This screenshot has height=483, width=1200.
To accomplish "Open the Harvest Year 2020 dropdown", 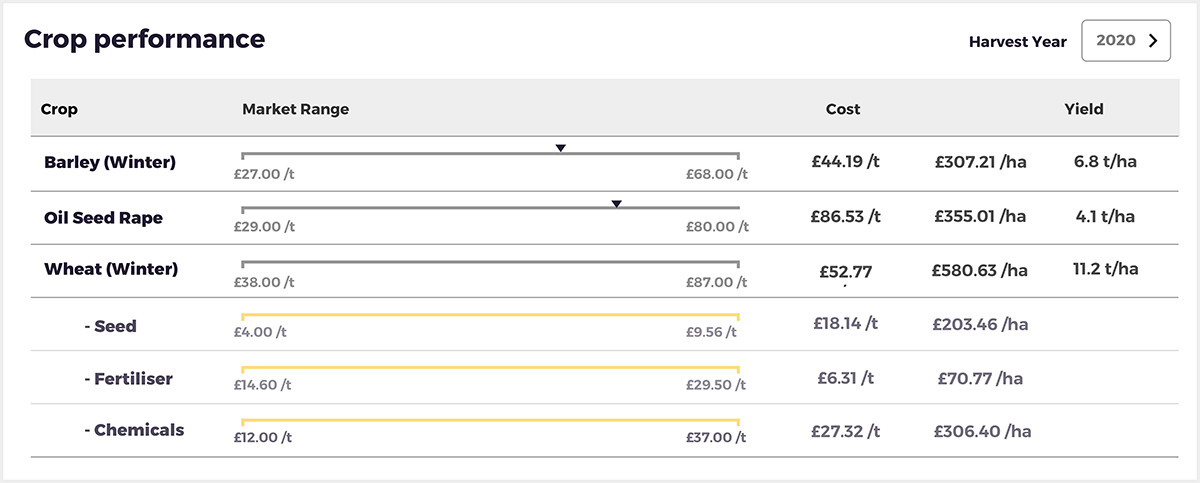I will coord(1126,41).
